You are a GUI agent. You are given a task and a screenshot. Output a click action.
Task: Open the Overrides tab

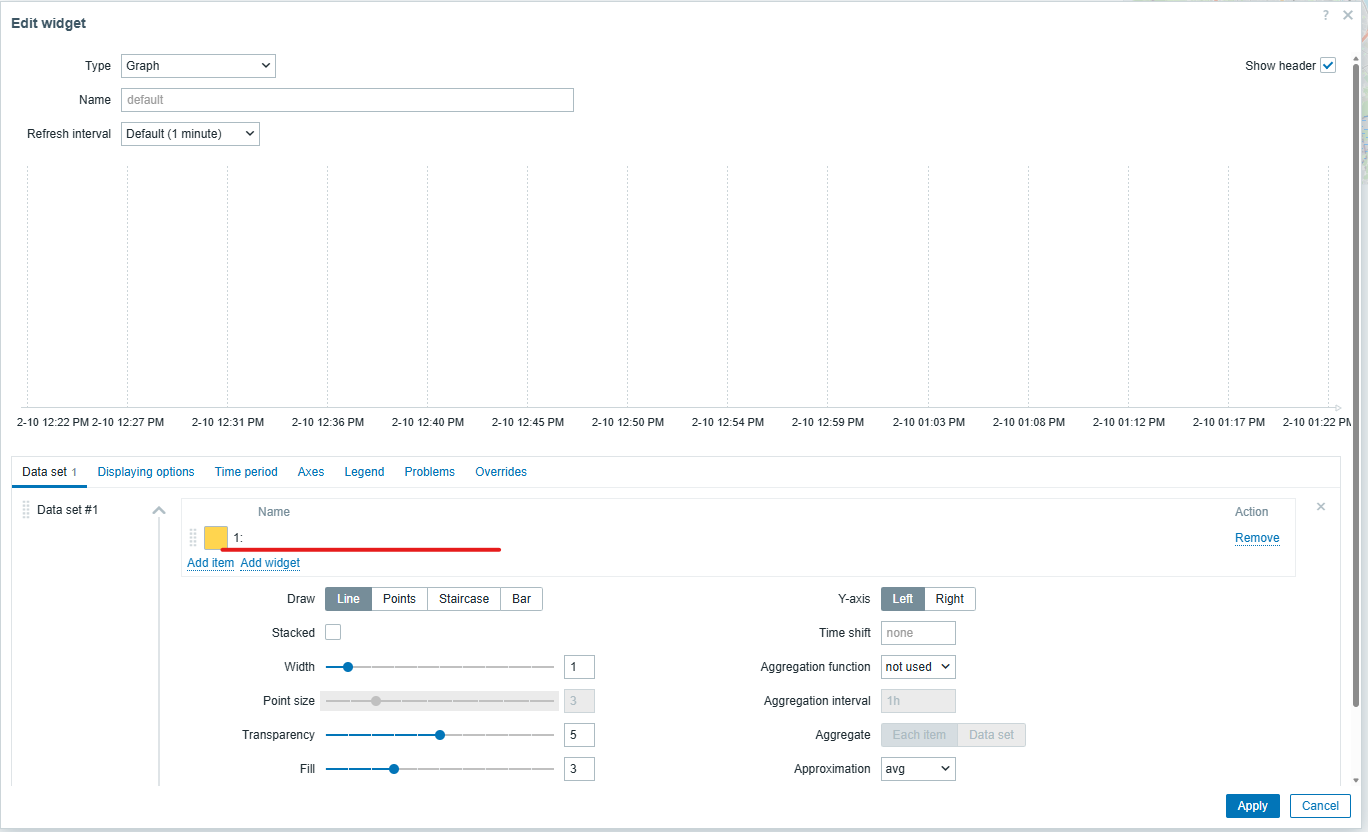tap(501, 472)
